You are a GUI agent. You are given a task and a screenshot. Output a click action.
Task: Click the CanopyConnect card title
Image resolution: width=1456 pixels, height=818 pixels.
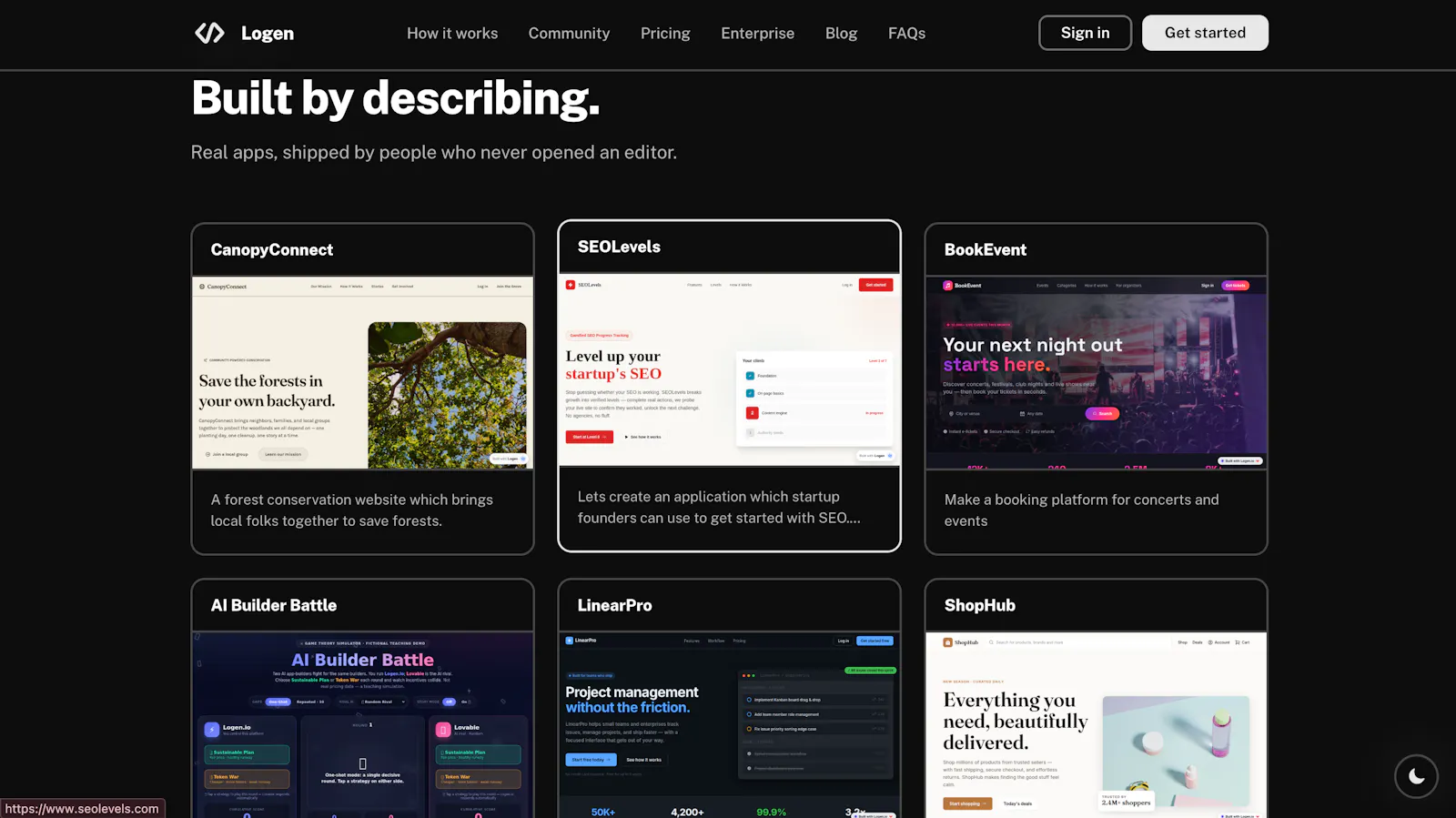click(x=272, y=250)
